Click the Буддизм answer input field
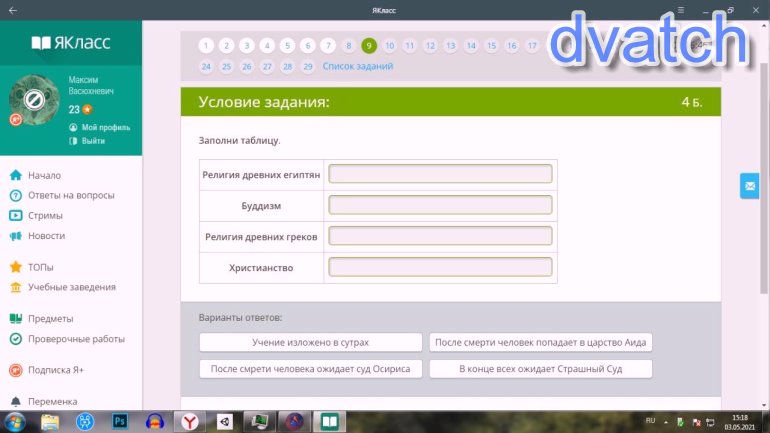Viewport: 770px width, 433px height. coord(440,205)
